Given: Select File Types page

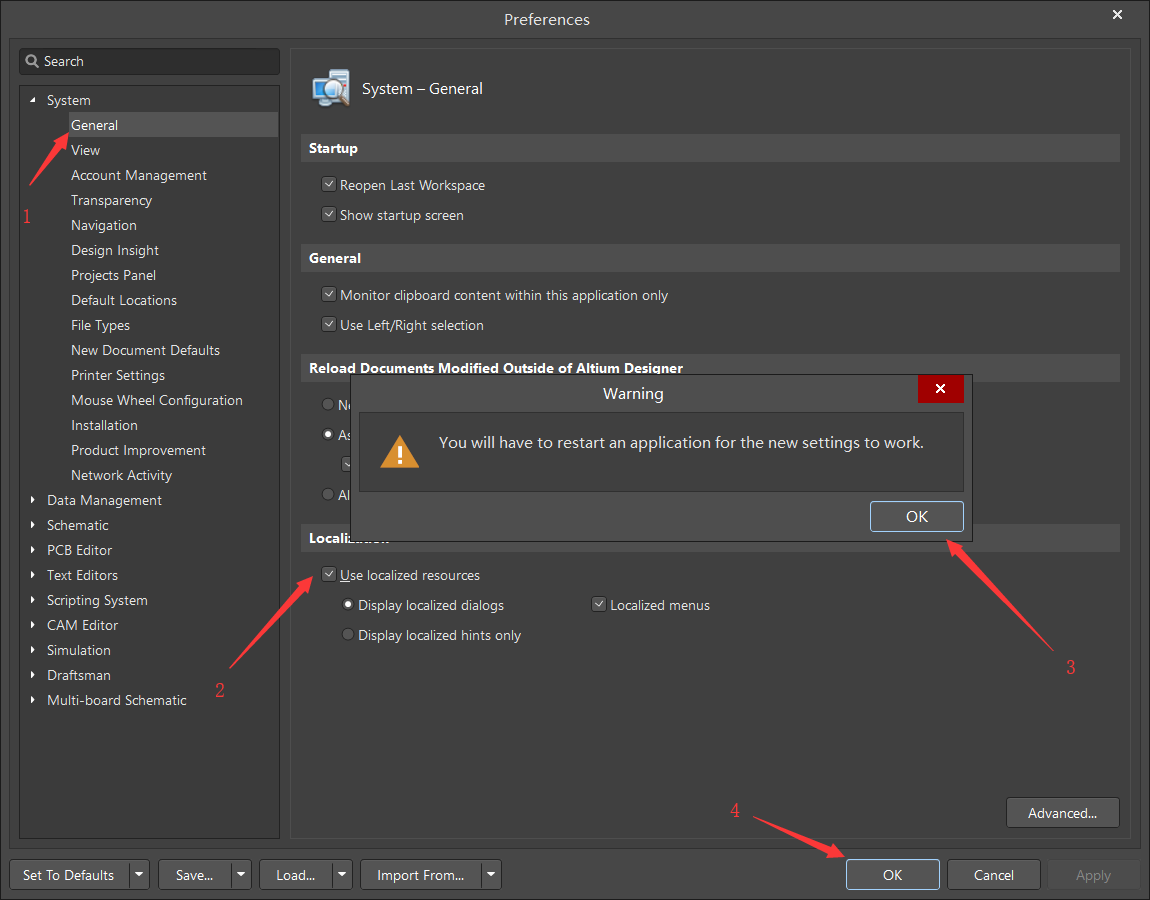Looking at the screenshot, I should 100,325.
